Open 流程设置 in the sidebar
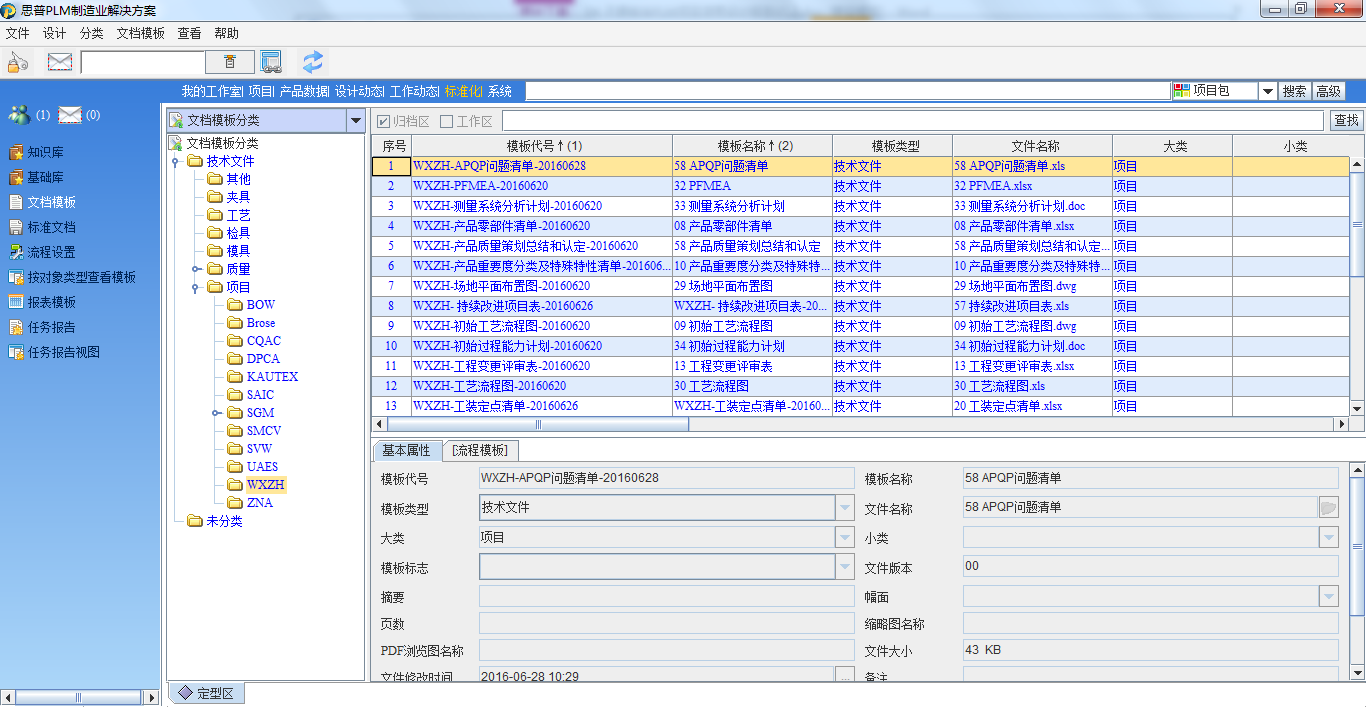 click(x=50, y=252)
